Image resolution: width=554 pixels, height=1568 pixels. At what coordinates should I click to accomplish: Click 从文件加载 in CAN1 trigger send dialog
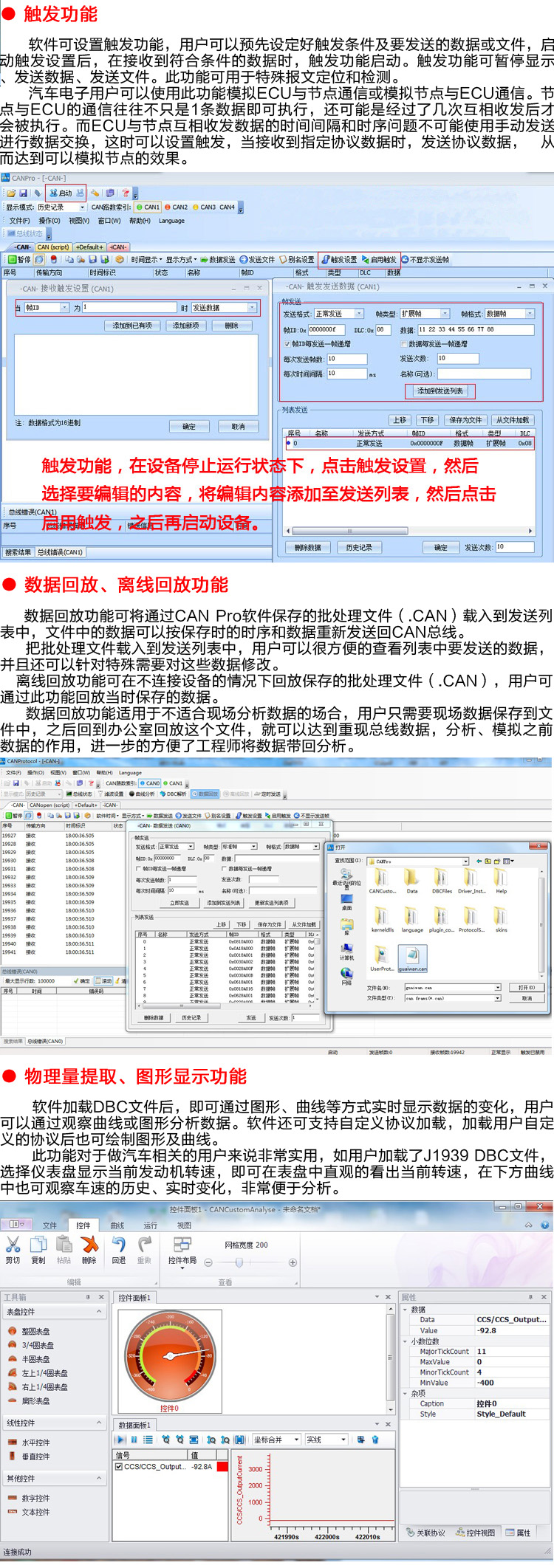pyautogui.click(x=513, y=420)
